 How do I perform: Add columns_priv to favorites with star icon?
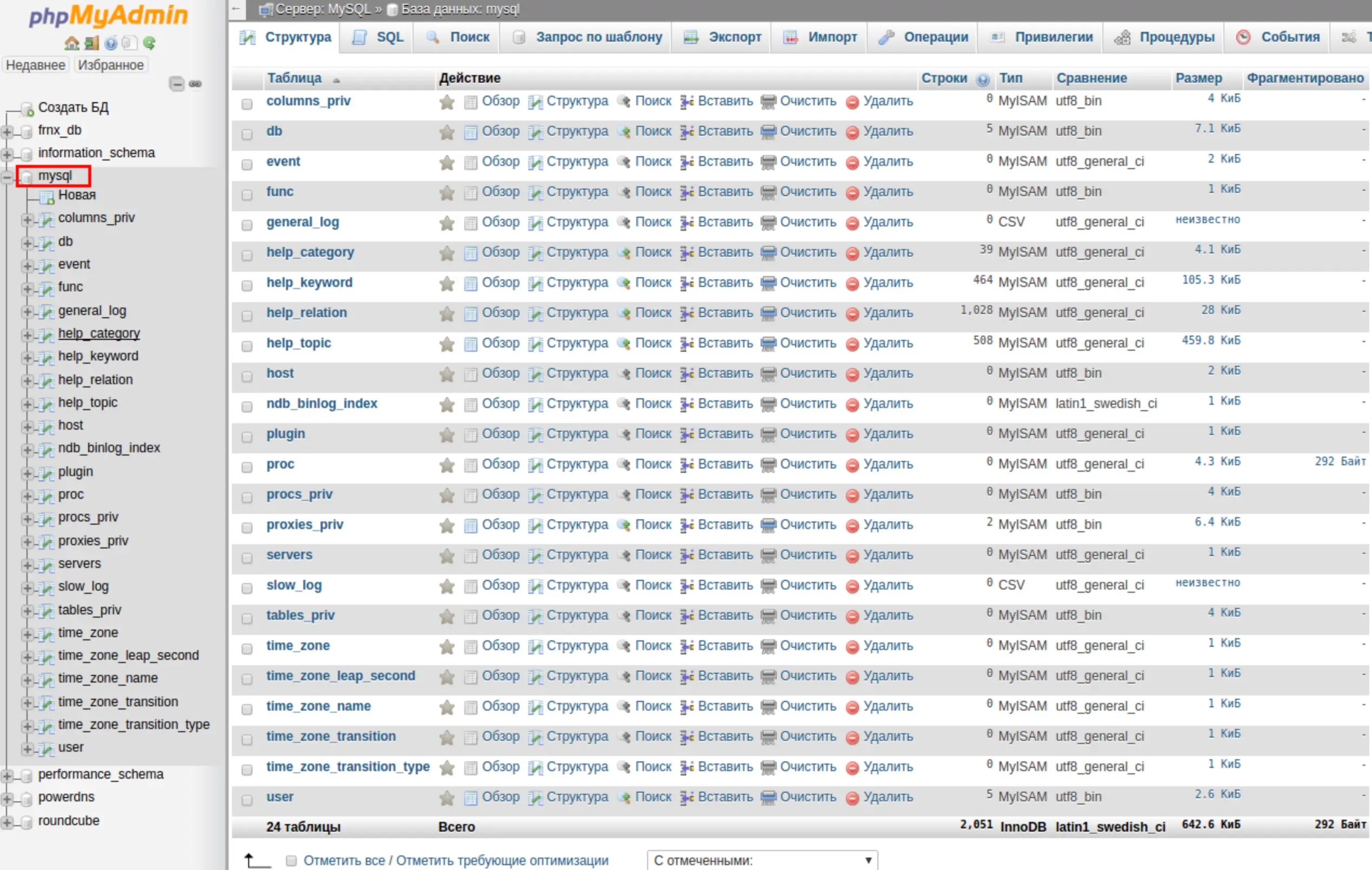pyautogui.click(x=447, y=103)
